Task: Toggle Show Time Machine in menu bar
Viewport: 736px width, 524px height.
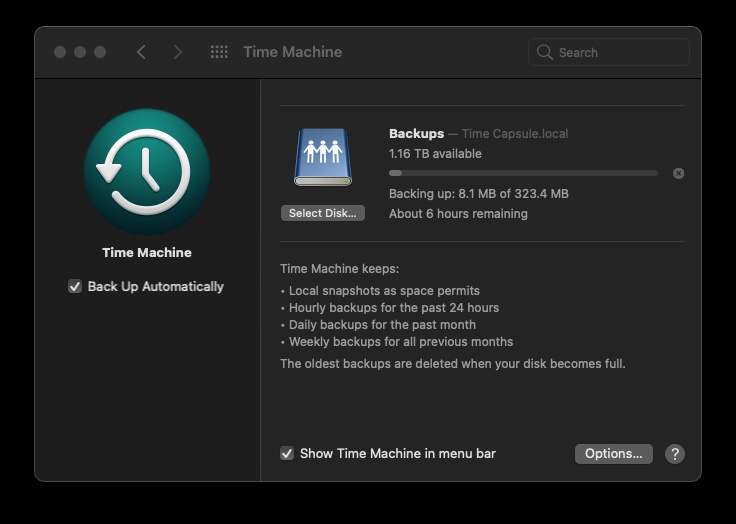Action: [x=287, y=454]
